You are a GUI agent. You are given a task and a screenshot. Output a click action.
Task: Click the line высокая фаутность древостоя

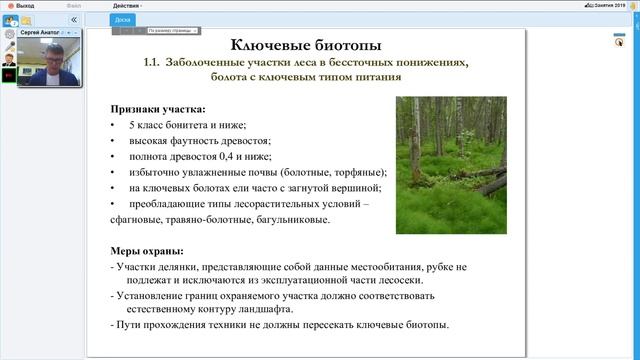pos(200,141)
